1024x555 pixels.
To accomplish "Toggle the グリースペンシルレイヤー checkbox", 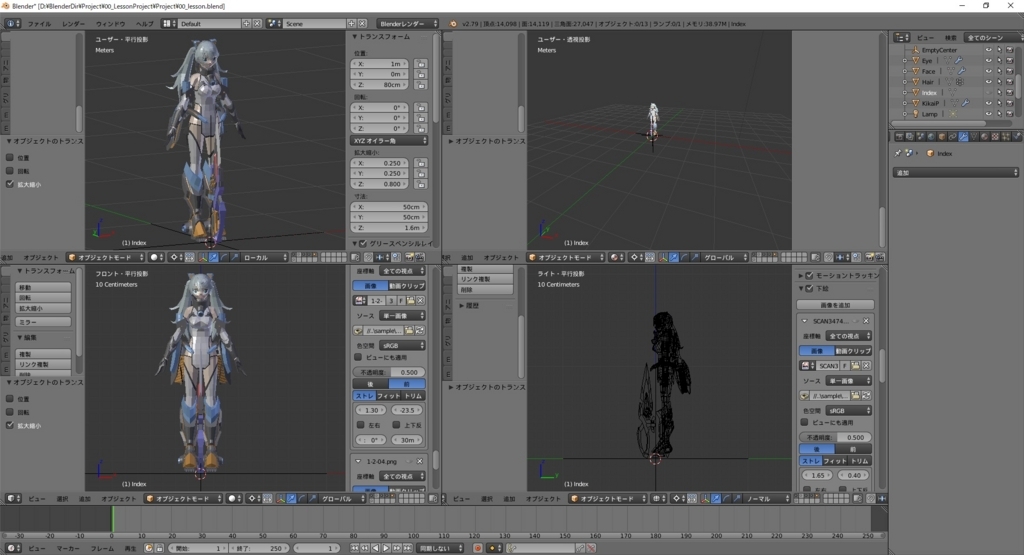I will pos(363,244).
